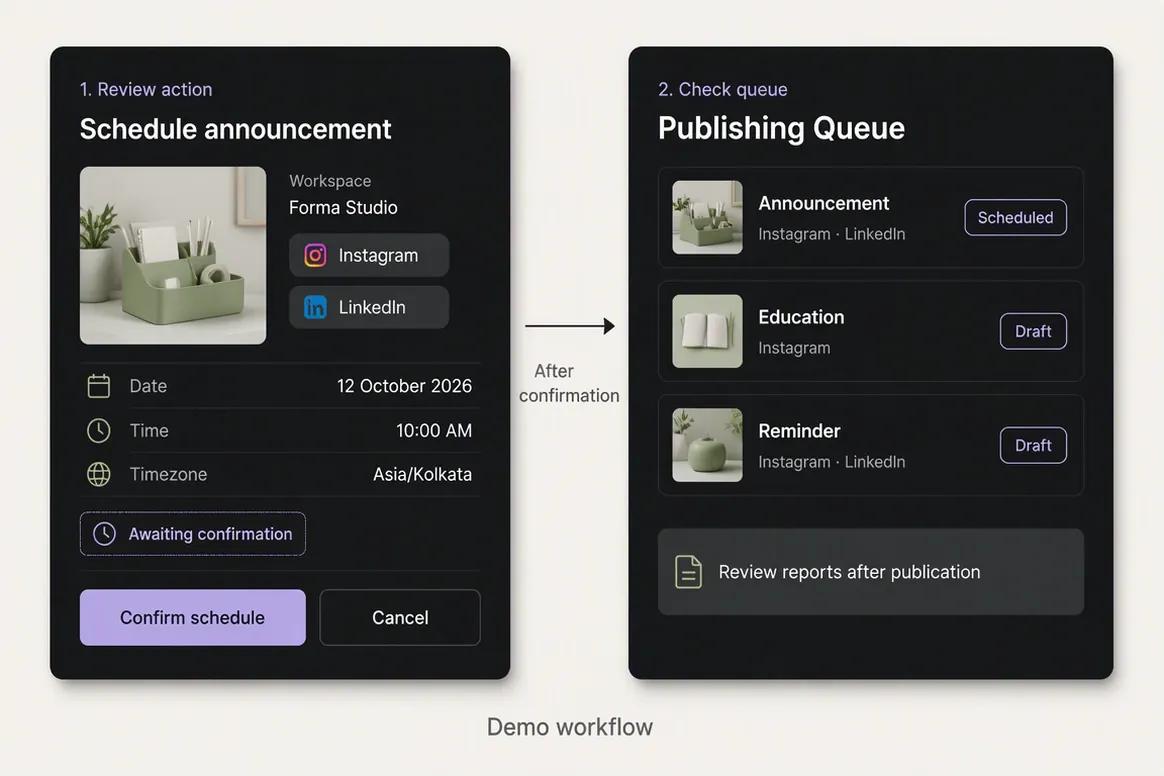Click the date value 12 October 2026
The width and height of the screenshot is (1164, 776).
tap(405, 386)
